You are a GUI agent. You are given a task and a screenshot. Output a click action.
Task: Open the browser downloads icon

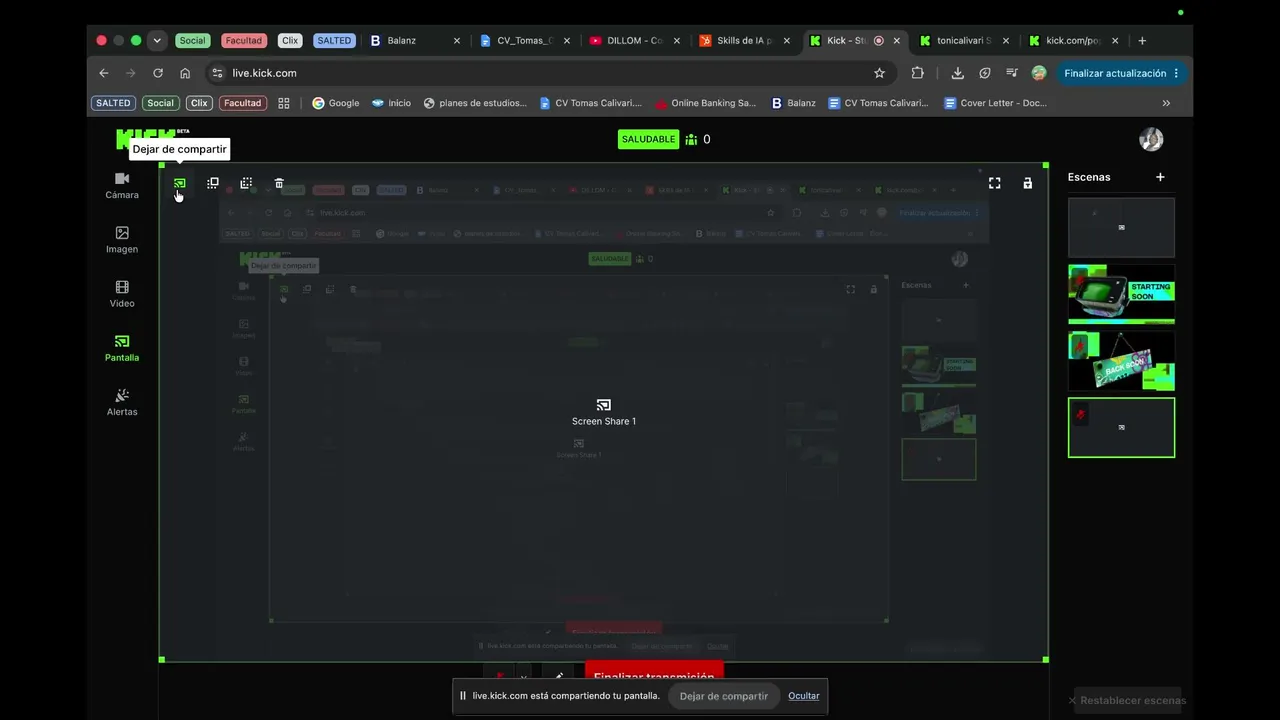[x=957, y=73]
